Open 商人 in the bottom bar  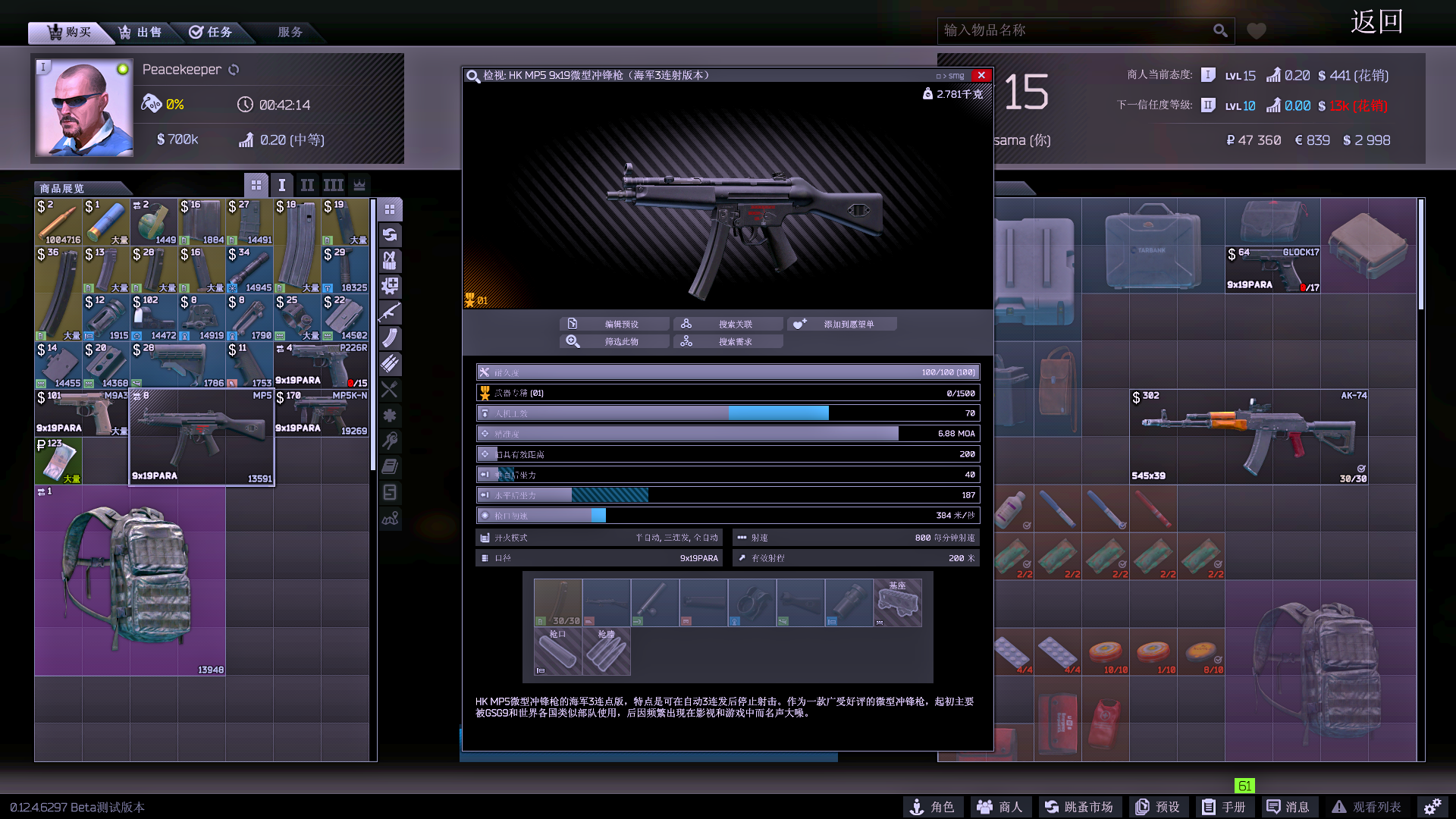pyautogui.click(x=1001, y=807)
